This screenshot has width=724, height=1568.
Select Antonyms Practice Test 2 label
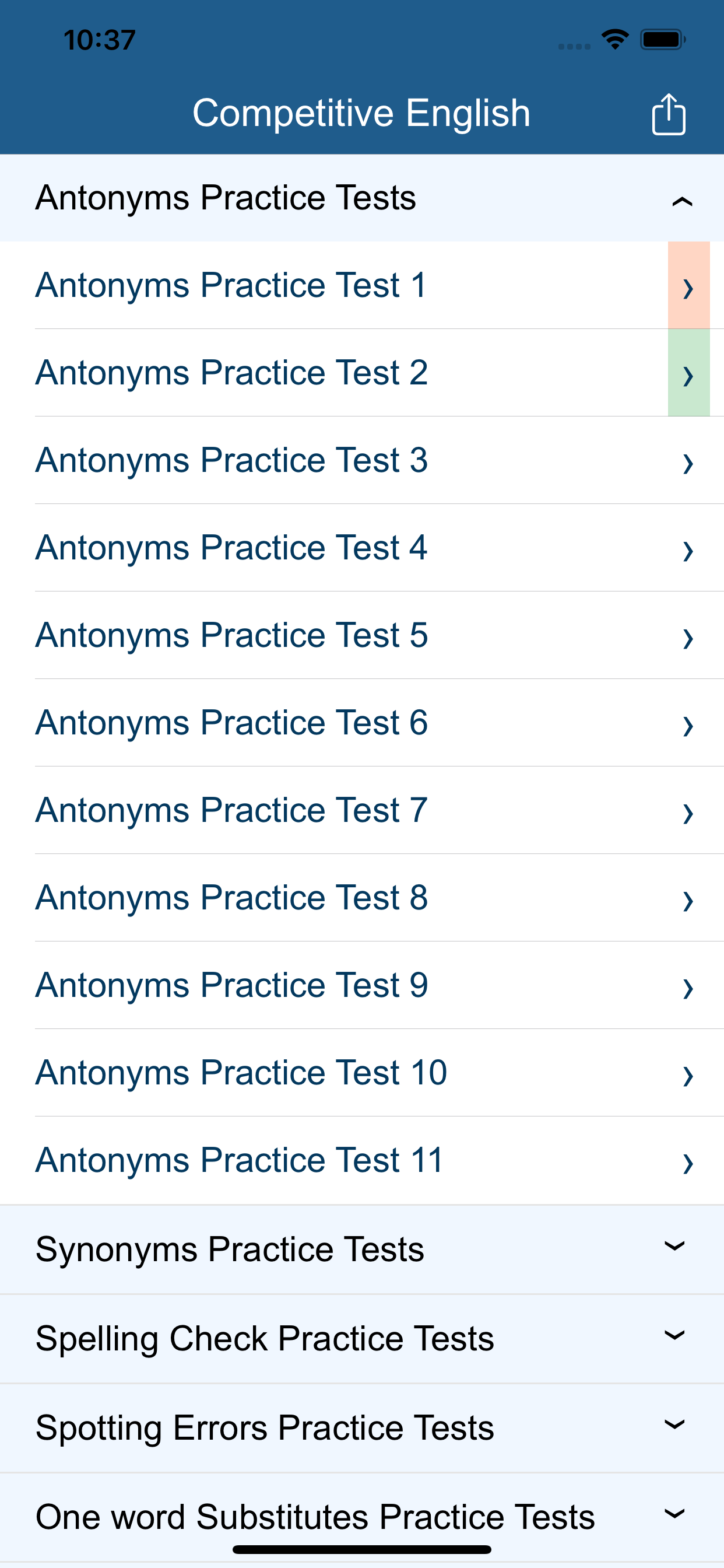(231, 373)
